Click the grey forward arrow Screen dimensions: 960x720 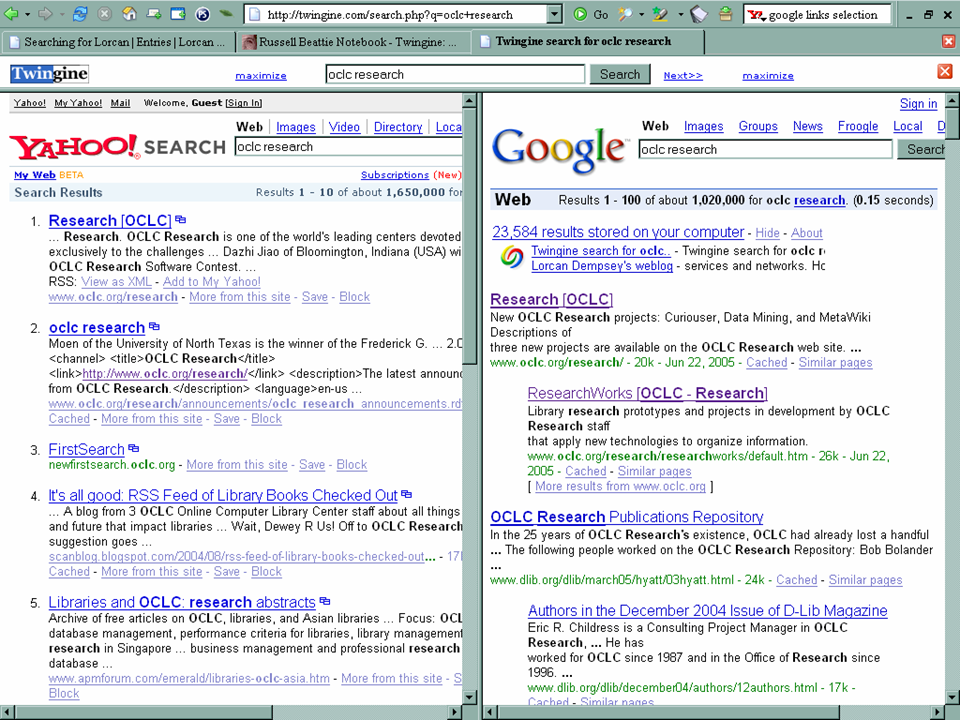[x=45, y=13]
